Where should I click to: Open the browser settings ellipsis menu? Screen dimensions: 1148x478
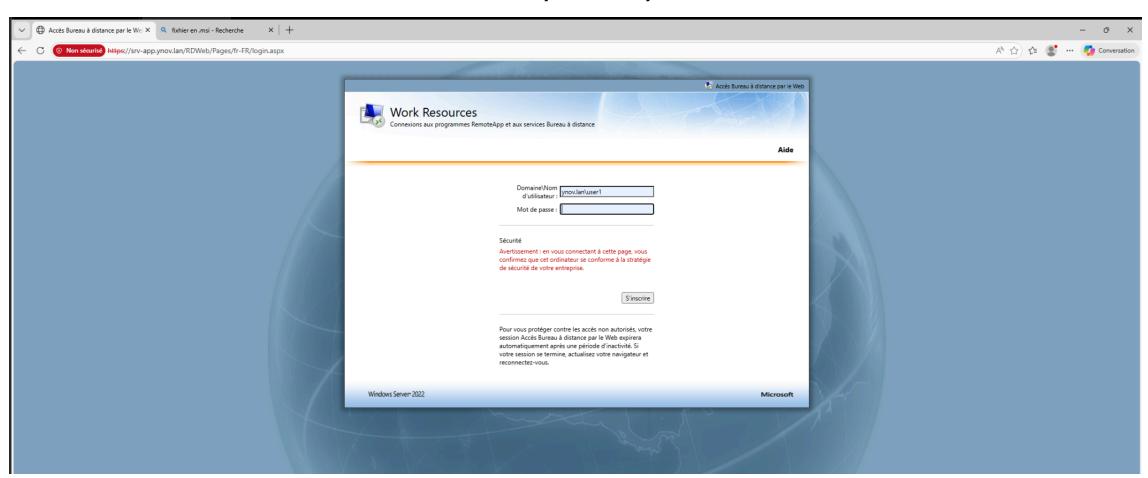tap(1070, 51)
